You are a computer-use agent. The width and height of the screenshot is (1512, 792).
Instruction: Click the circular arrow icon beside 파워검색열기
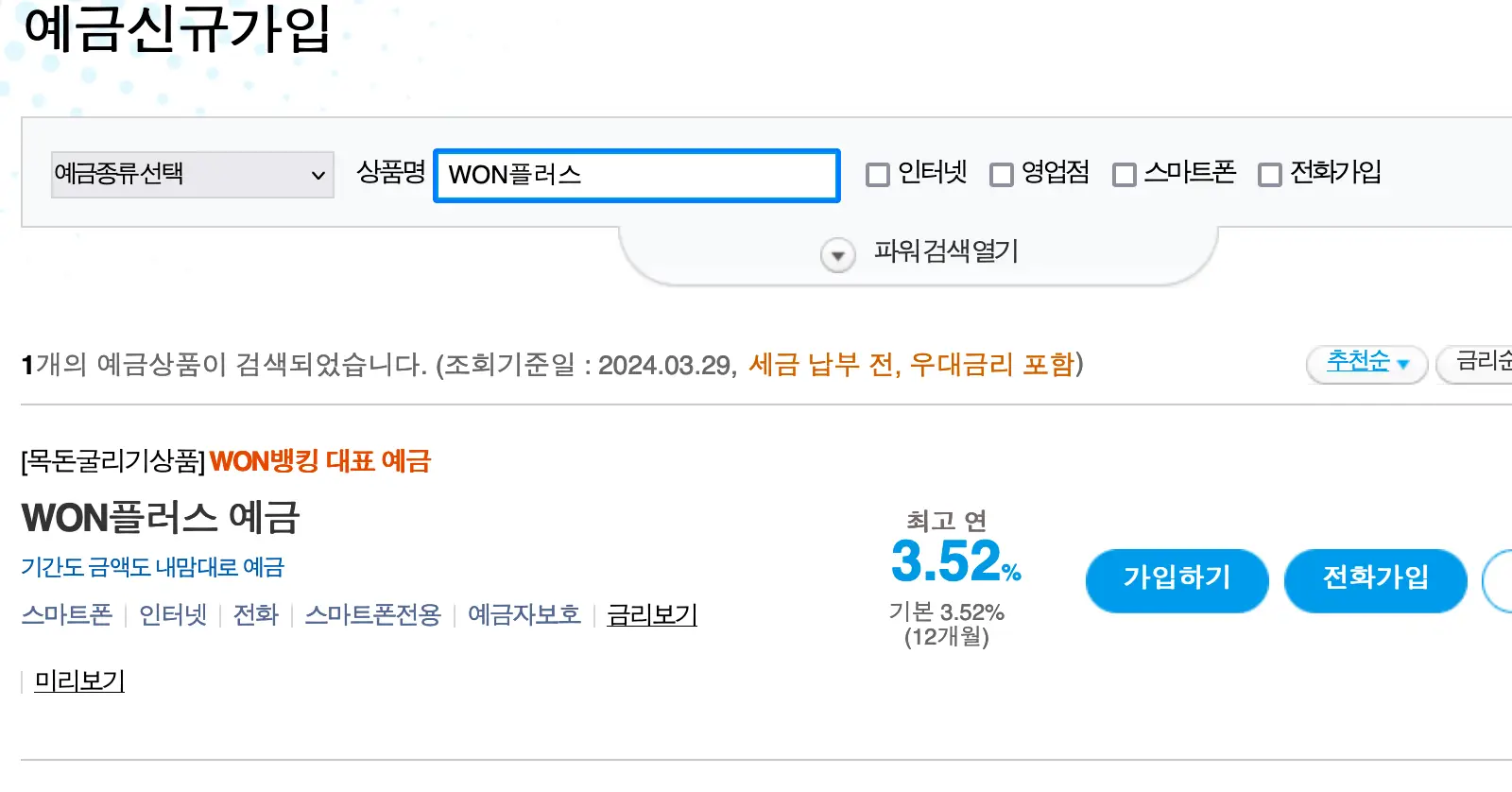pyautogui.click(x=835, y=253)
